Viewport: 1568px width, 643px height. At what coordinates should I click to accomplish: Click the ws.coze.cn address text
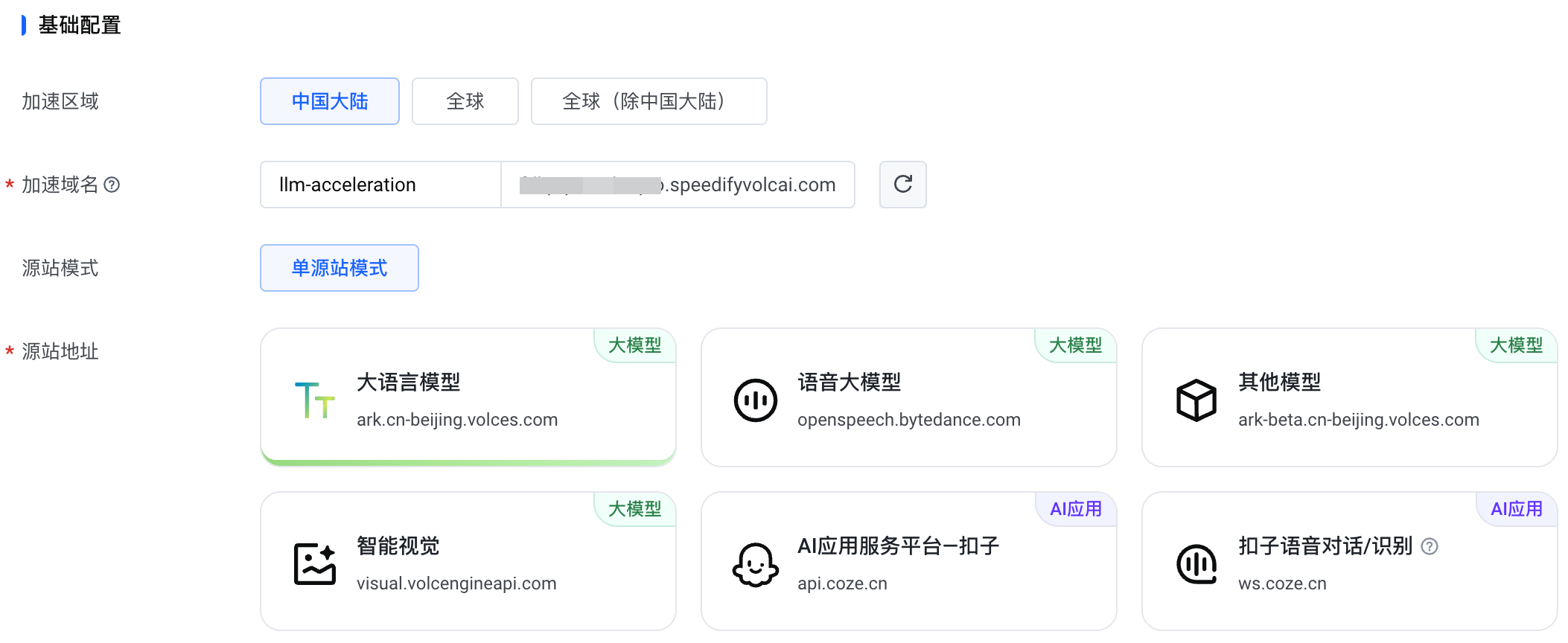click(x=1282, y=583)
